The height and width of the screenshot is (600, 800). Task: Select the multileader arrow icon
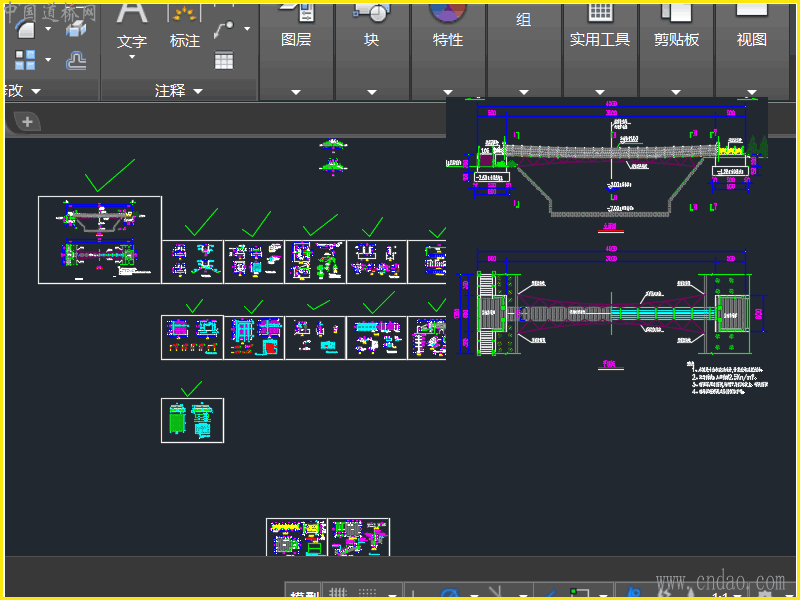pyautogui.click(x=223, y=30)
